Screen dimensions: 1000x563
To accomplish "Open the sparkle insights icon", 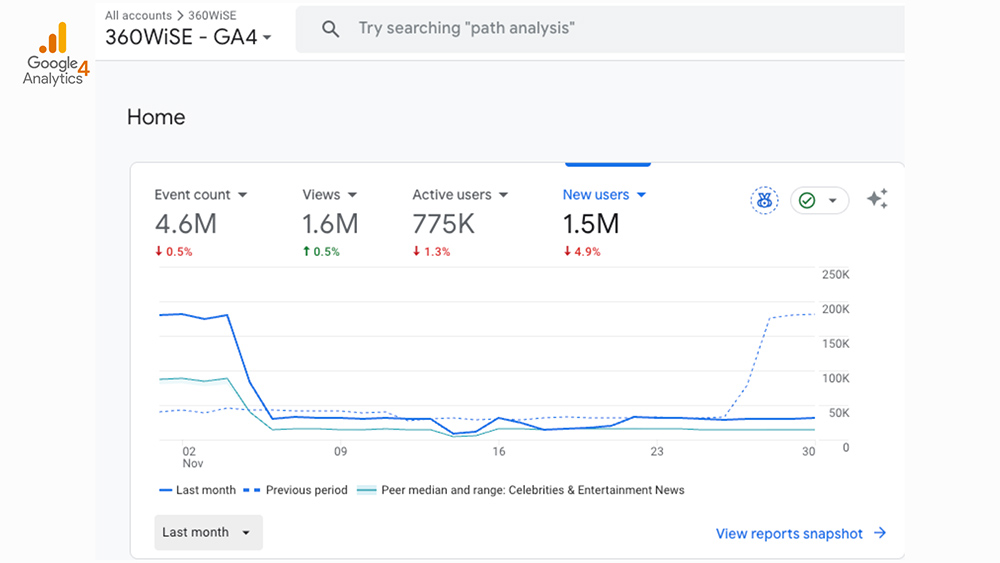I will 877,199.
